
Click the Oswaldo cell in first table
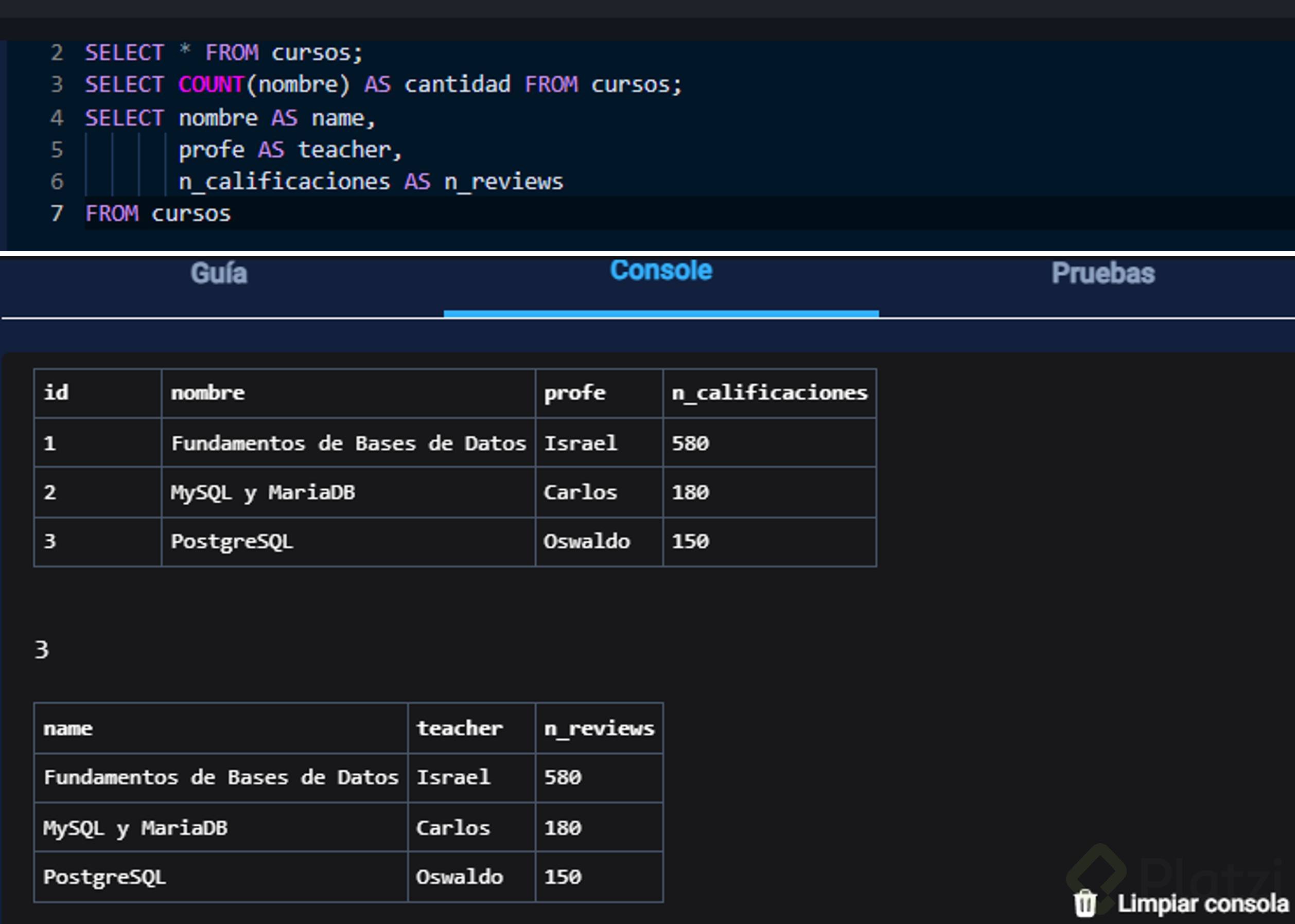coord(586,542)
